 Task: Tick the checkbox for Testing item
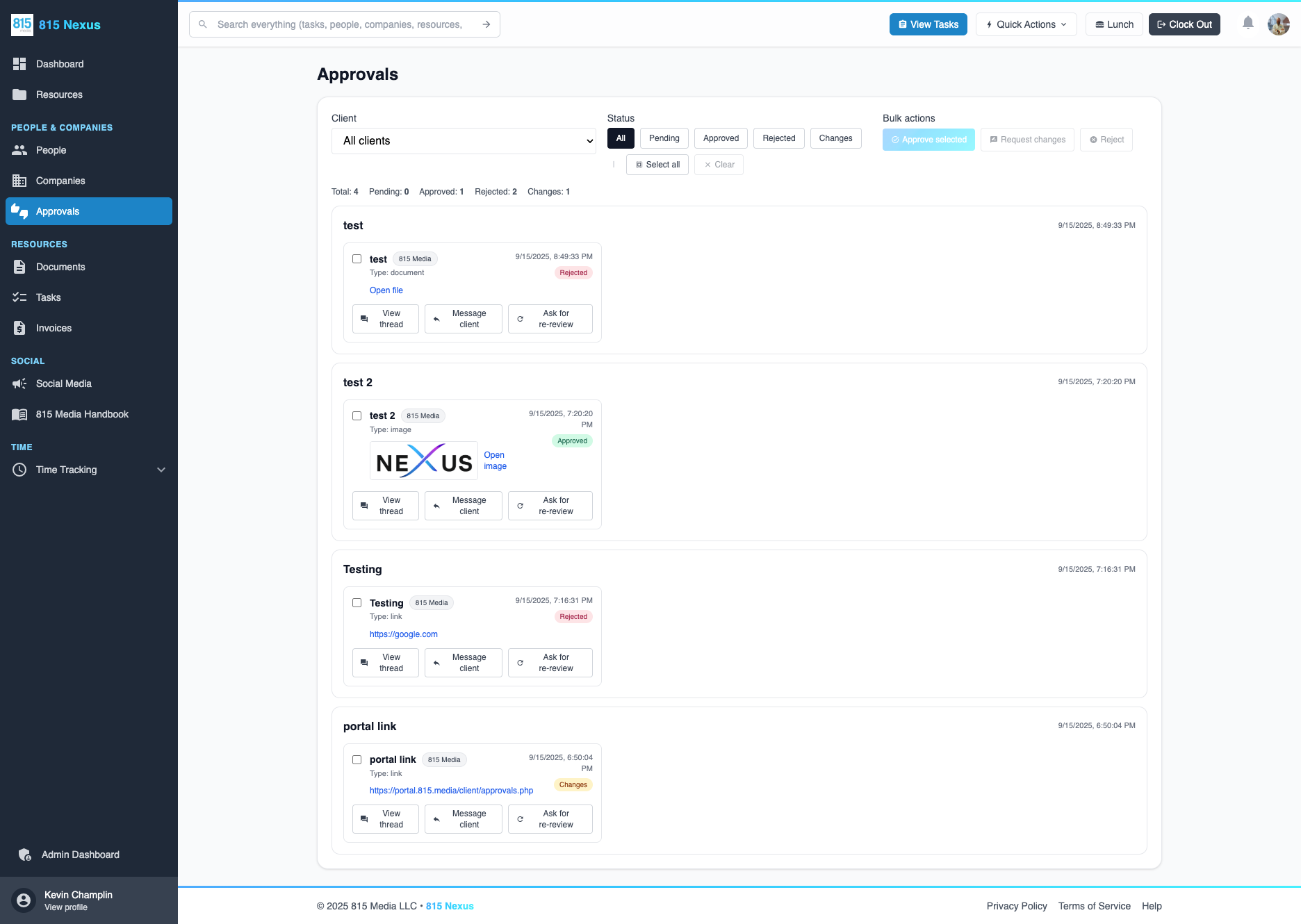357,603
